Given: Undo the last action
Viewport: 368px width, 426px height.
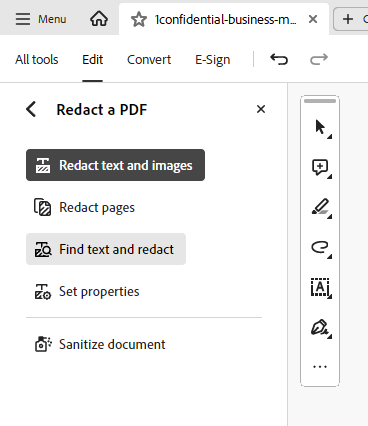Looking at the screenshot, I should (x=279, y=59).
